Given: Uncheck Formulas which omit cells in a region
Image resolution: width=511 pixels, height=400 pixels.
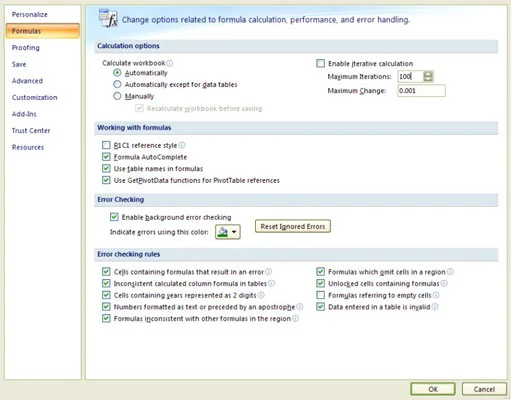Looking at the screenshot, I should [x=320, y=272].
